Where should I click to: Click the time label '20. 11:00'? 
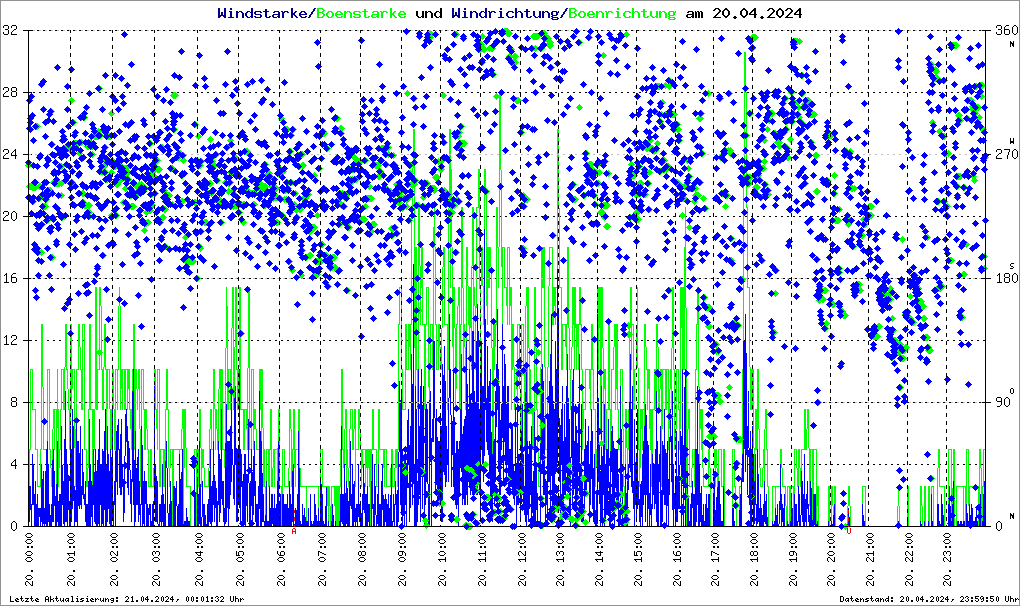(x=483, y=559)
